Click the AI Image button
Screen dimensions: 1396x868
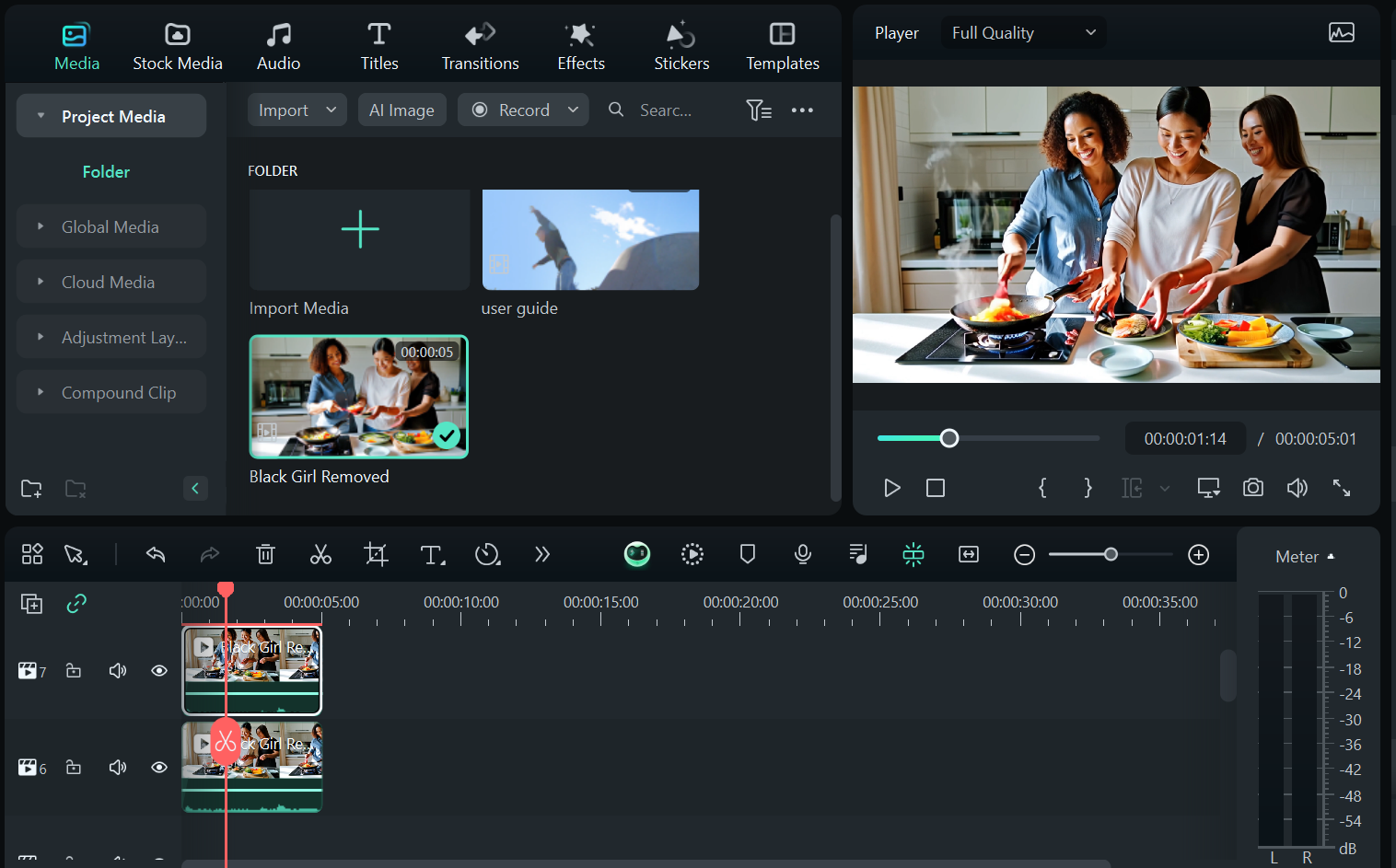tap(401, 110)
